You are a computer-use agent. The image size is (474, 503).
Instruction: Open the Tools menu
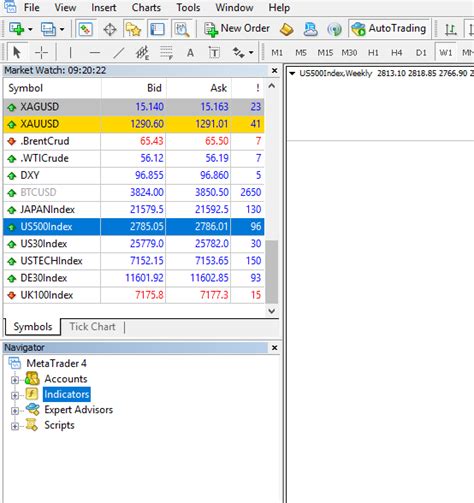(x=188, y=7)
